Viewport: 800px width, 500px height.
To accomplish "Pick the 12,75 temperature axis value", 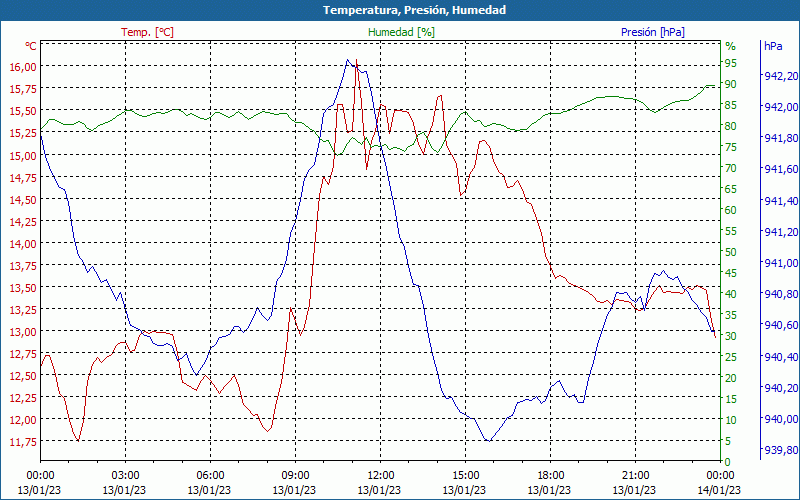I will [23, 354].
